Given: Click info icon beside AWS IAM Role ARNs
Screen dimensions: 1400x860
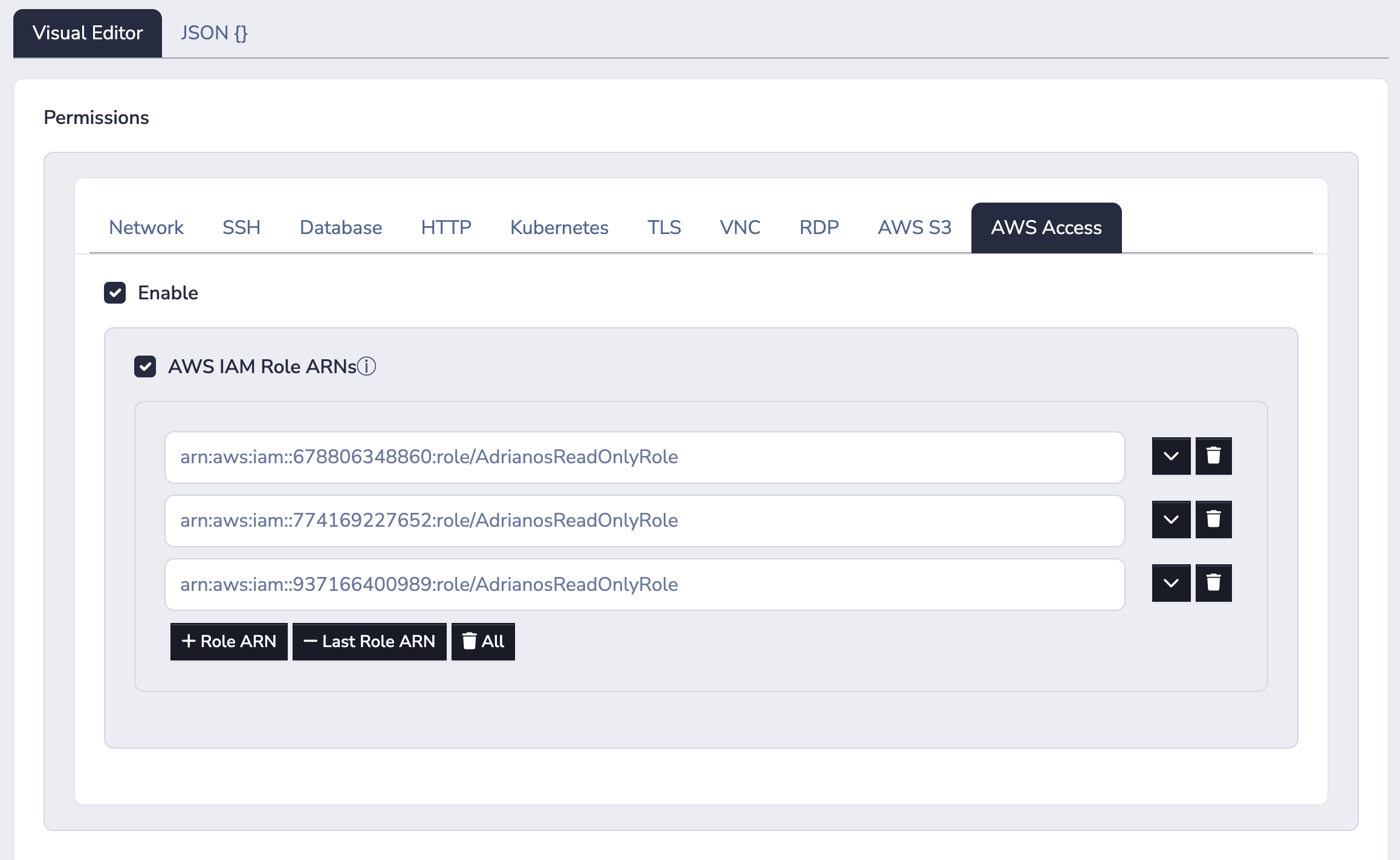Looking at the screenshot, I should pyautogui.click(x=366, y=366).
